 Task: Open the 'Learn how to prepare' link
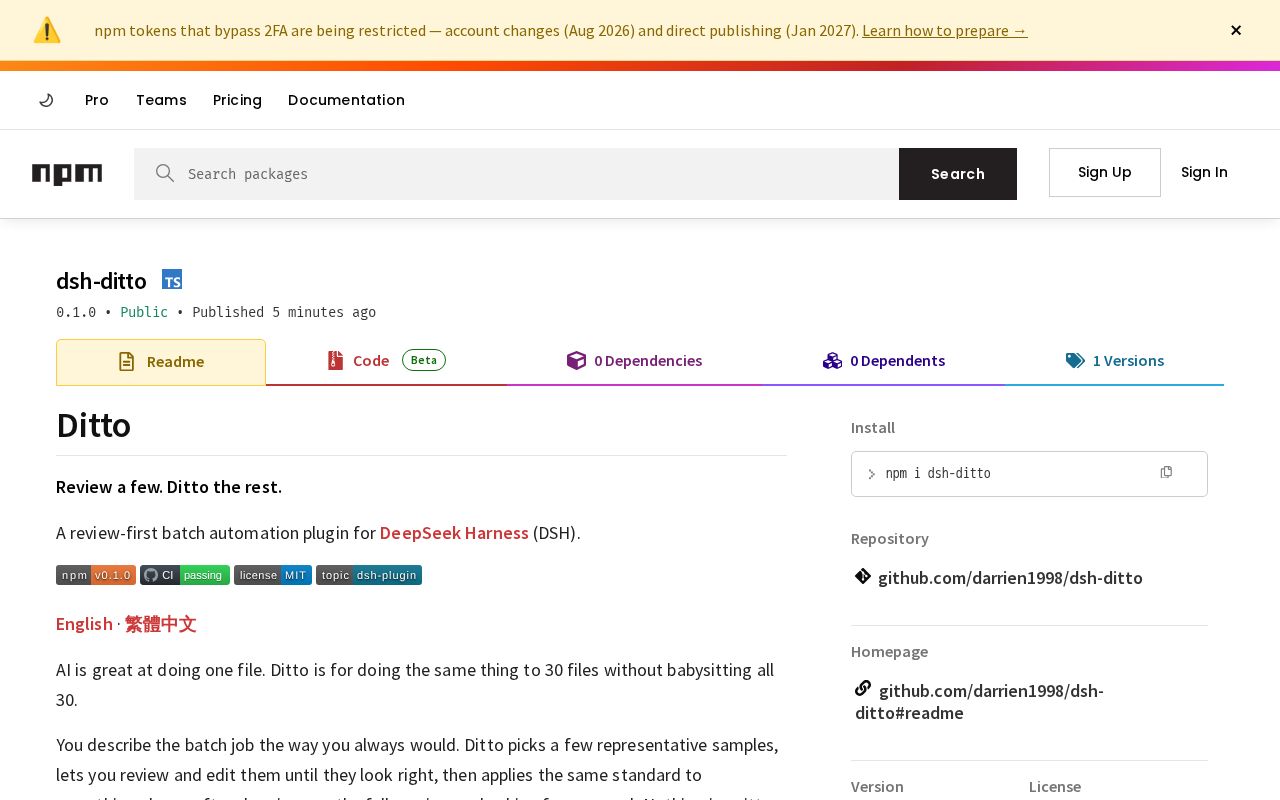(x=944, y=30)
